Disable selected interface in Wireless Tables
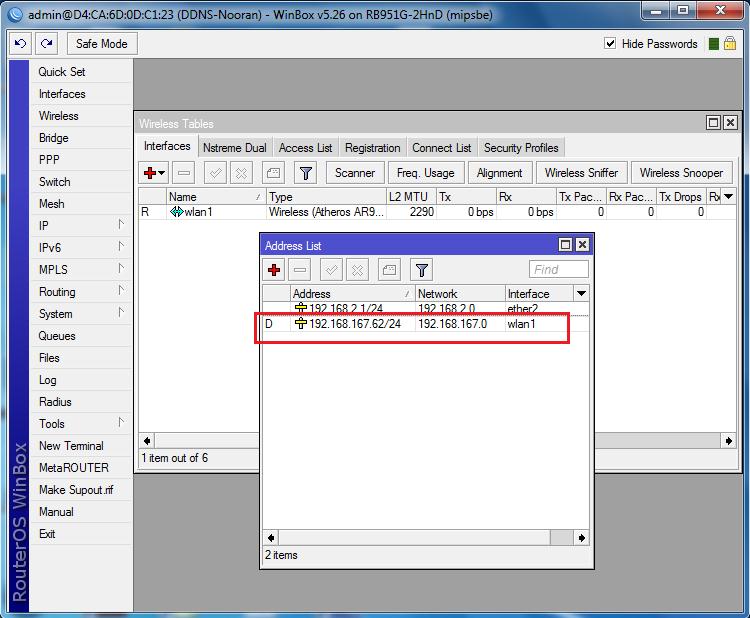This screenshot has height=618, width=750. point(241,173)
